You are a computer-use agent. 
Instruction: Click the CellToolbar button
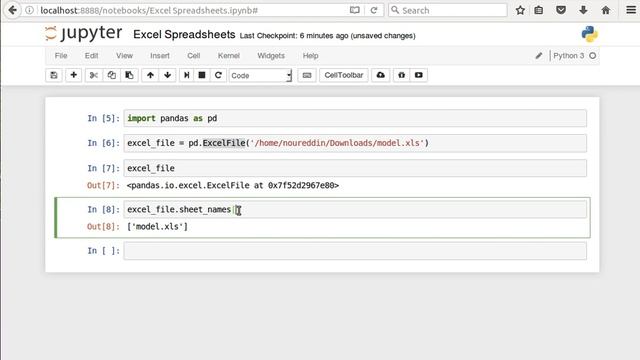pyautogui.click(x=344, y=75)
